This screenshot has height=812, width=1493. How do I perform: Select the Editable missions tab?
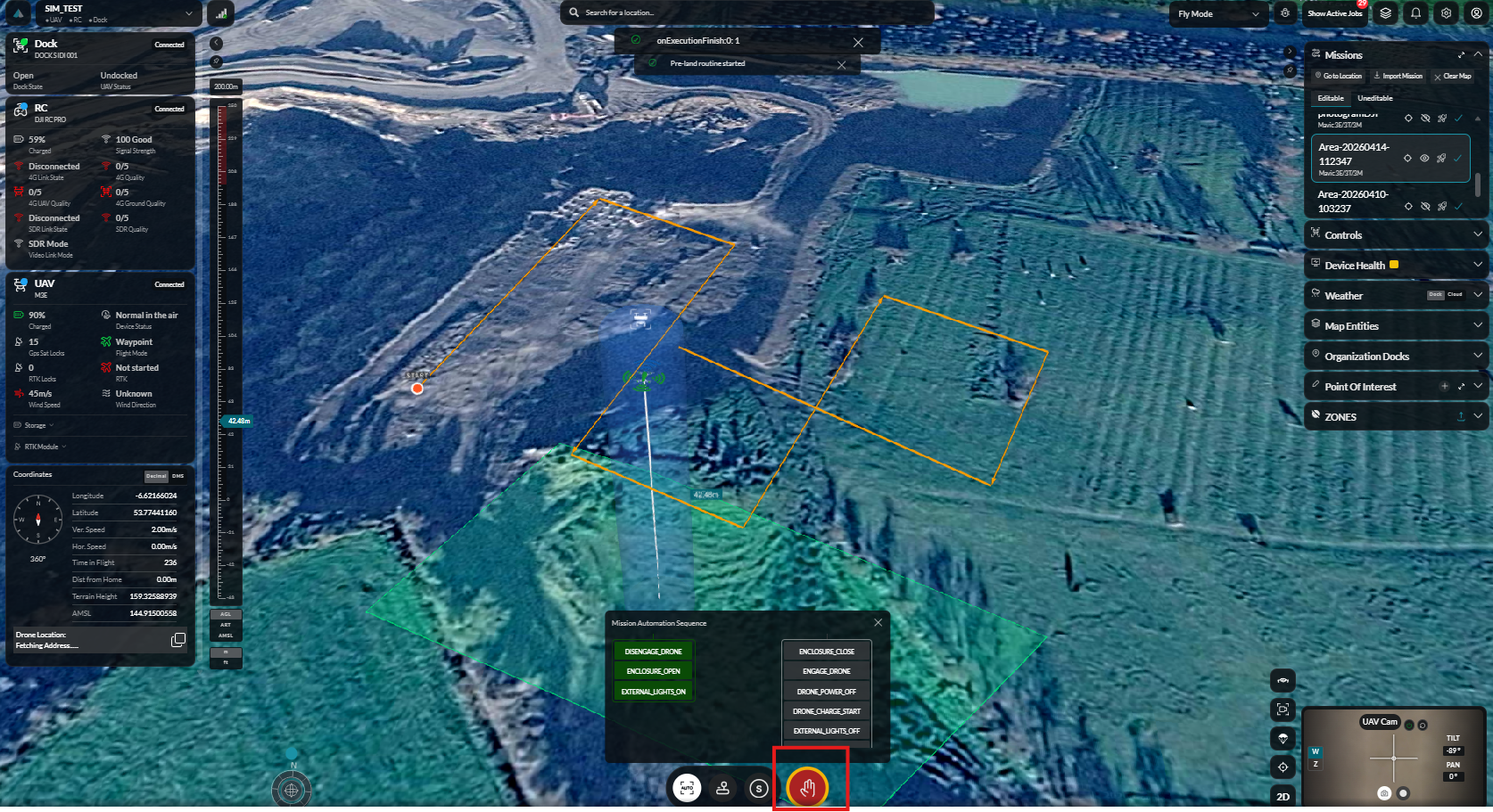(x=1331, y=98)
